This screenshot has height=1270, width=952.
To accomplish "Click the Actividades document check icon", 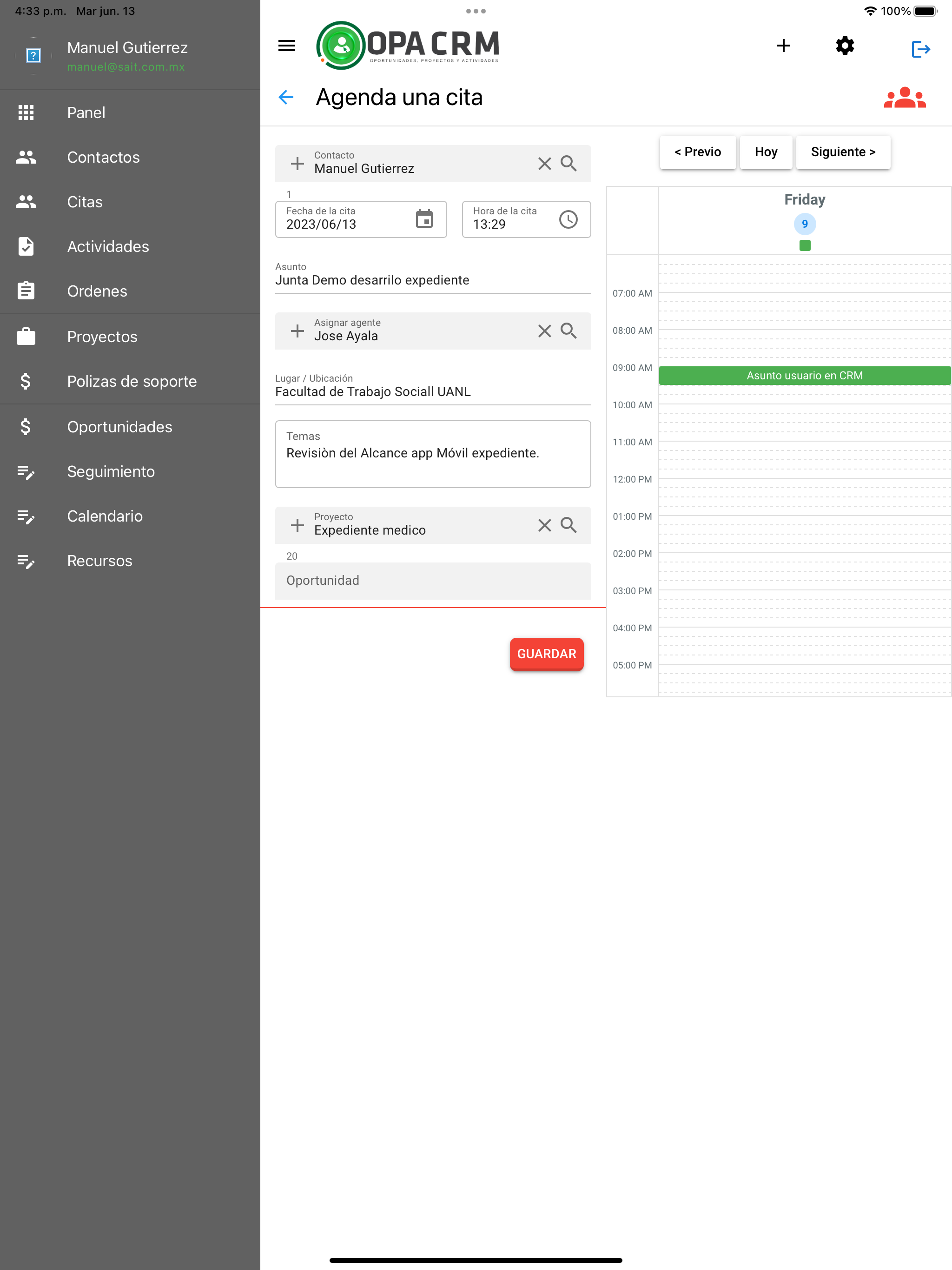I will pos(26,246).
